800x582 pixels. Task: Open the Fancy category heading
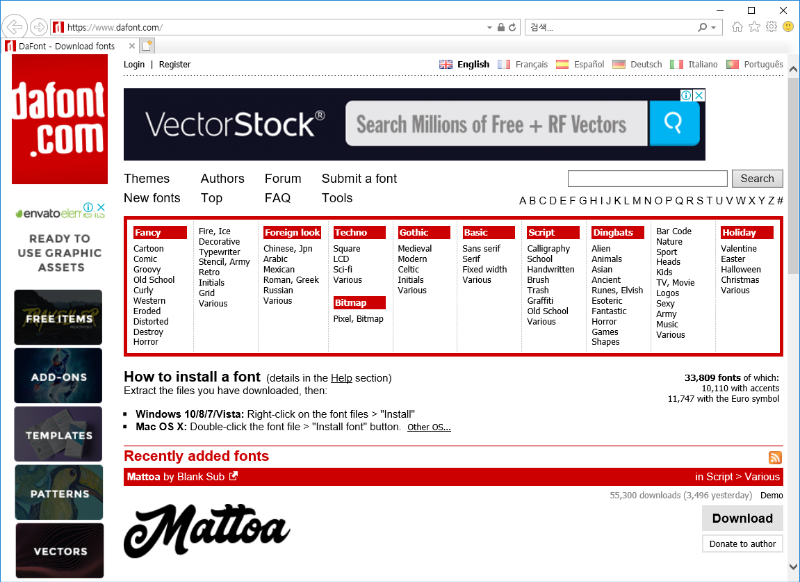tap(160, 233)
